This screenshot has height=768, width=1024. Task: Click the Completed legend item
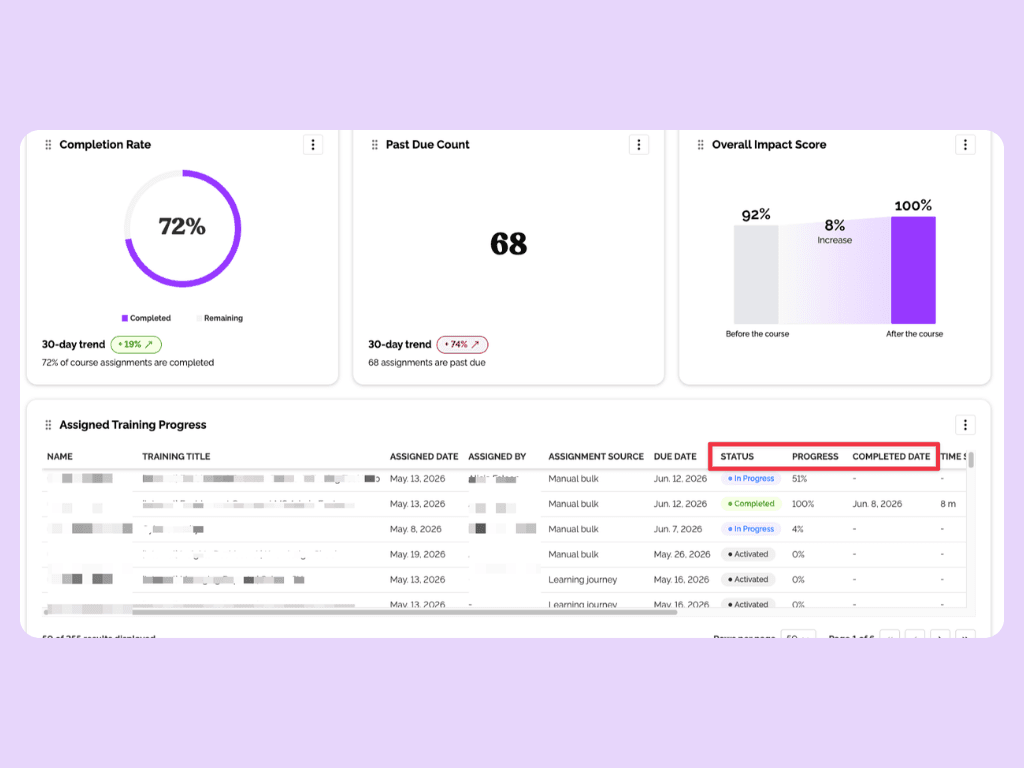[146, 318]
